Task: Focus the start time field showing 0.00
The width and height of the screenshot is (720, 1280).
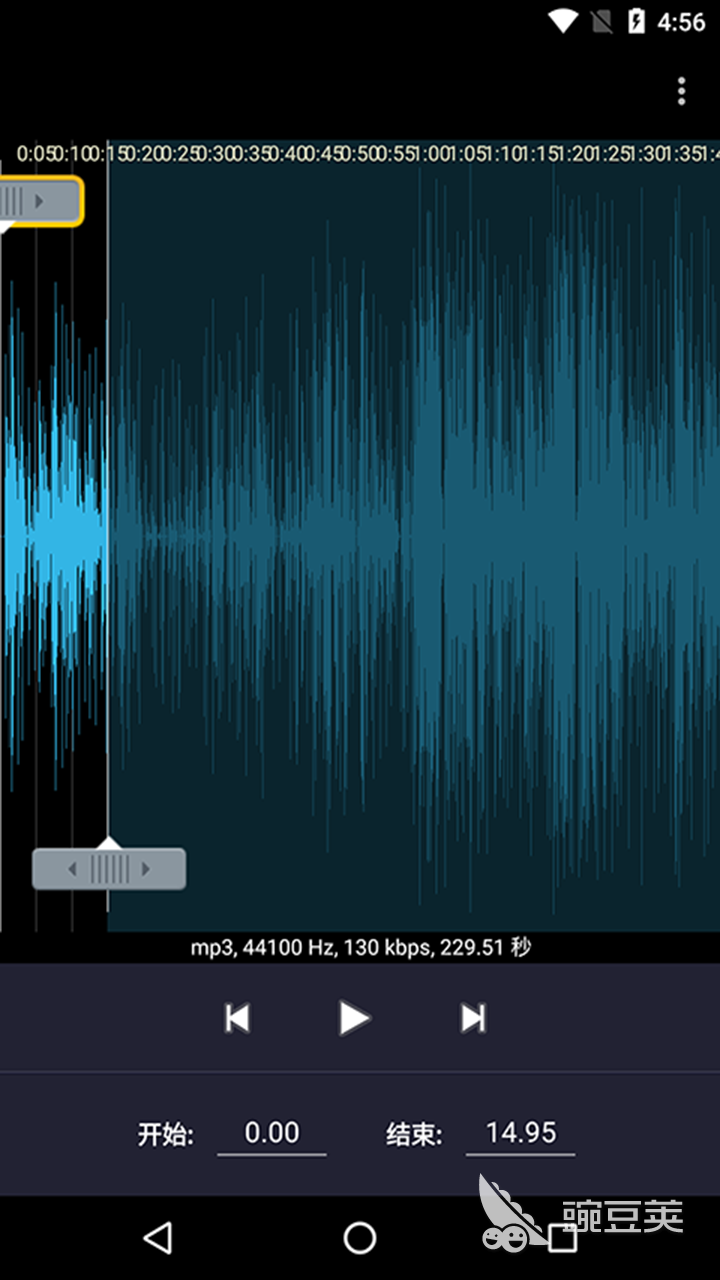Action: [x=272, y=1133]
